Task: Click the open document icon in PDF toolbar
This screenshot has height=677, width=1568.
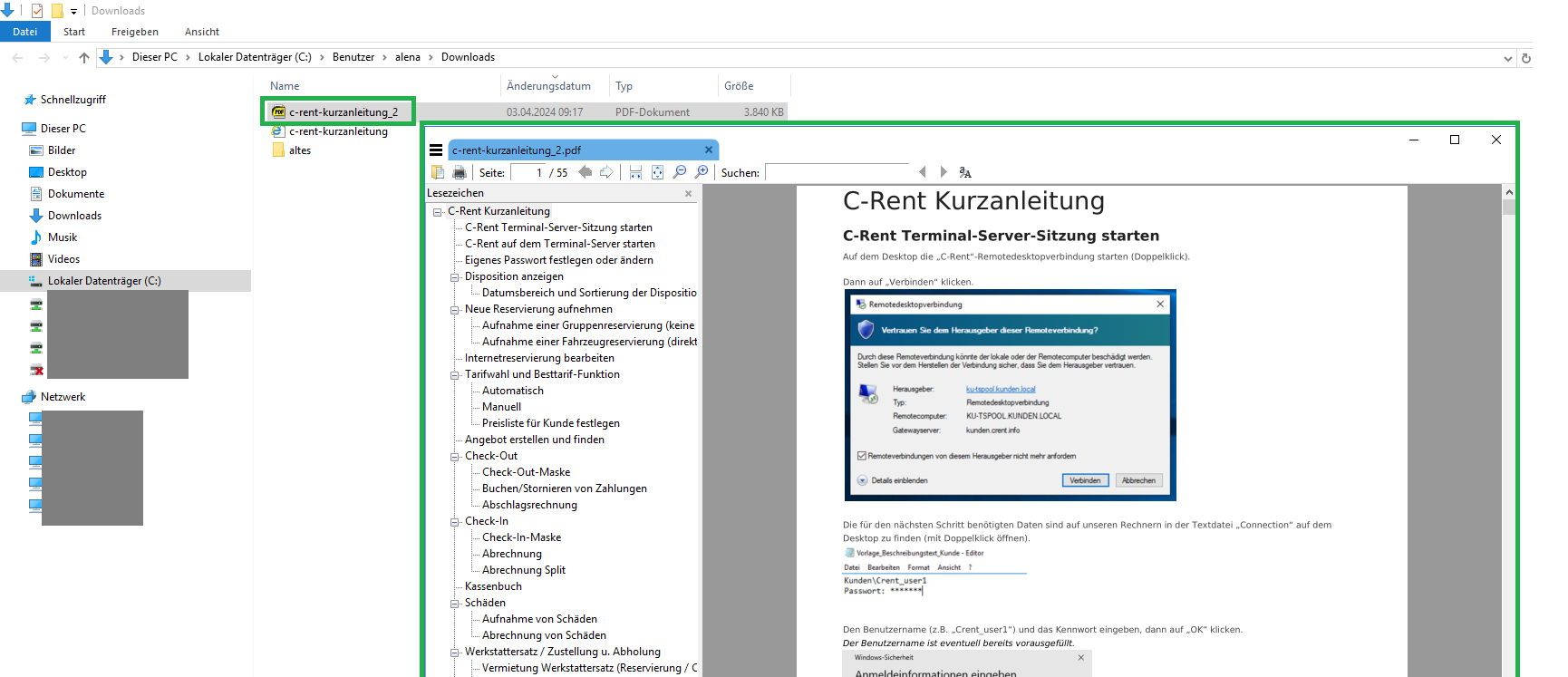Action: (x=438, y=172)
